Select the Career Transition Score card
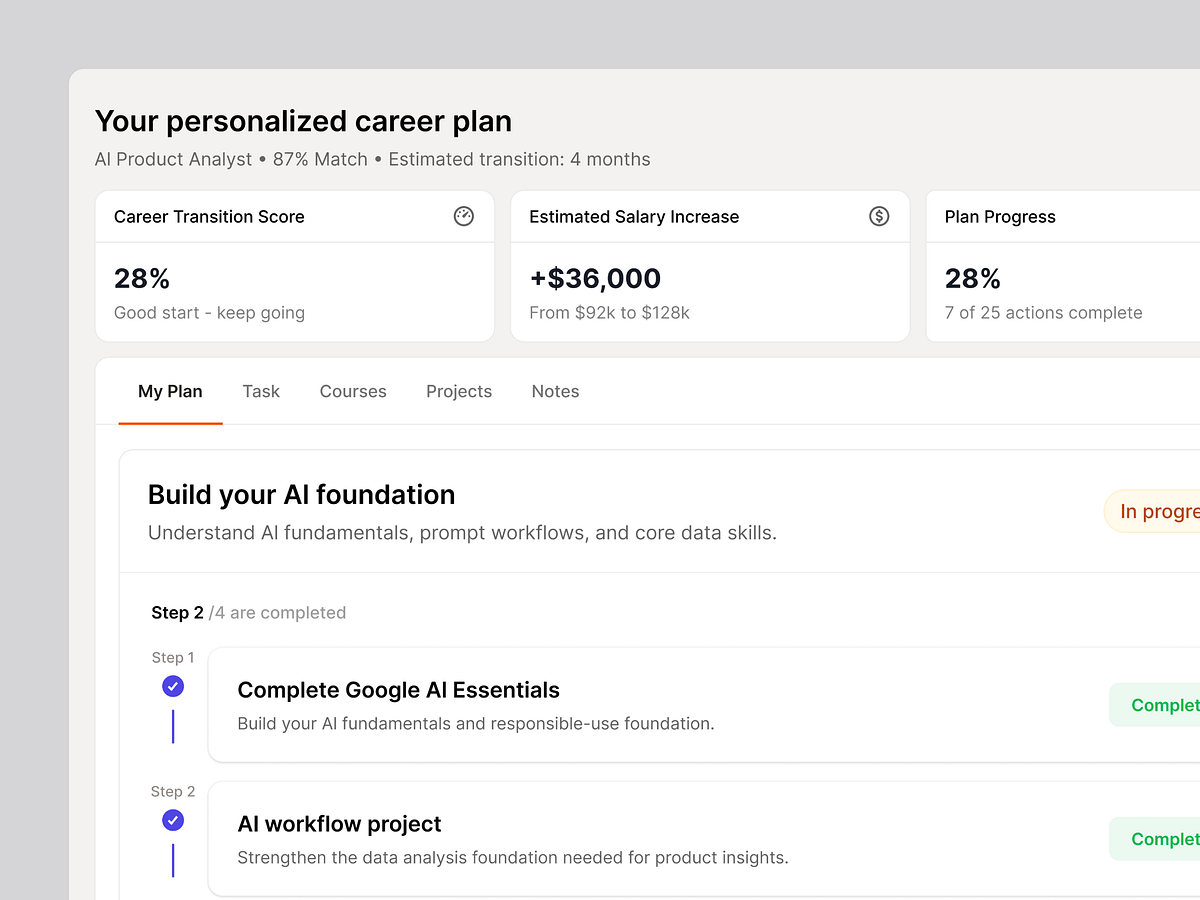The height and width of the screenshot is (900, 1200). tap(295, 266)
